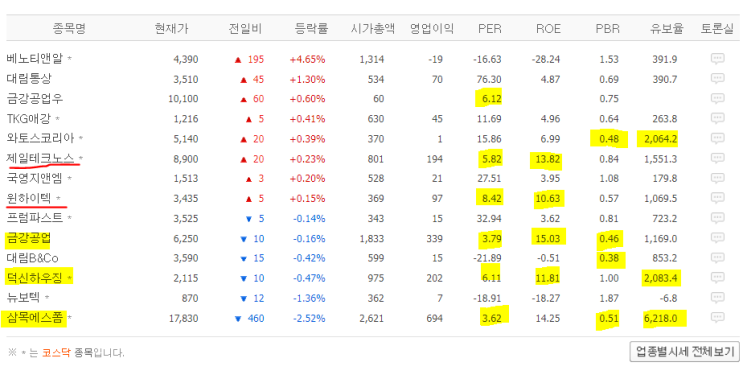Click the 등락률 column header
This screenshot has height=383, width=743.
(x=311, y=29)
